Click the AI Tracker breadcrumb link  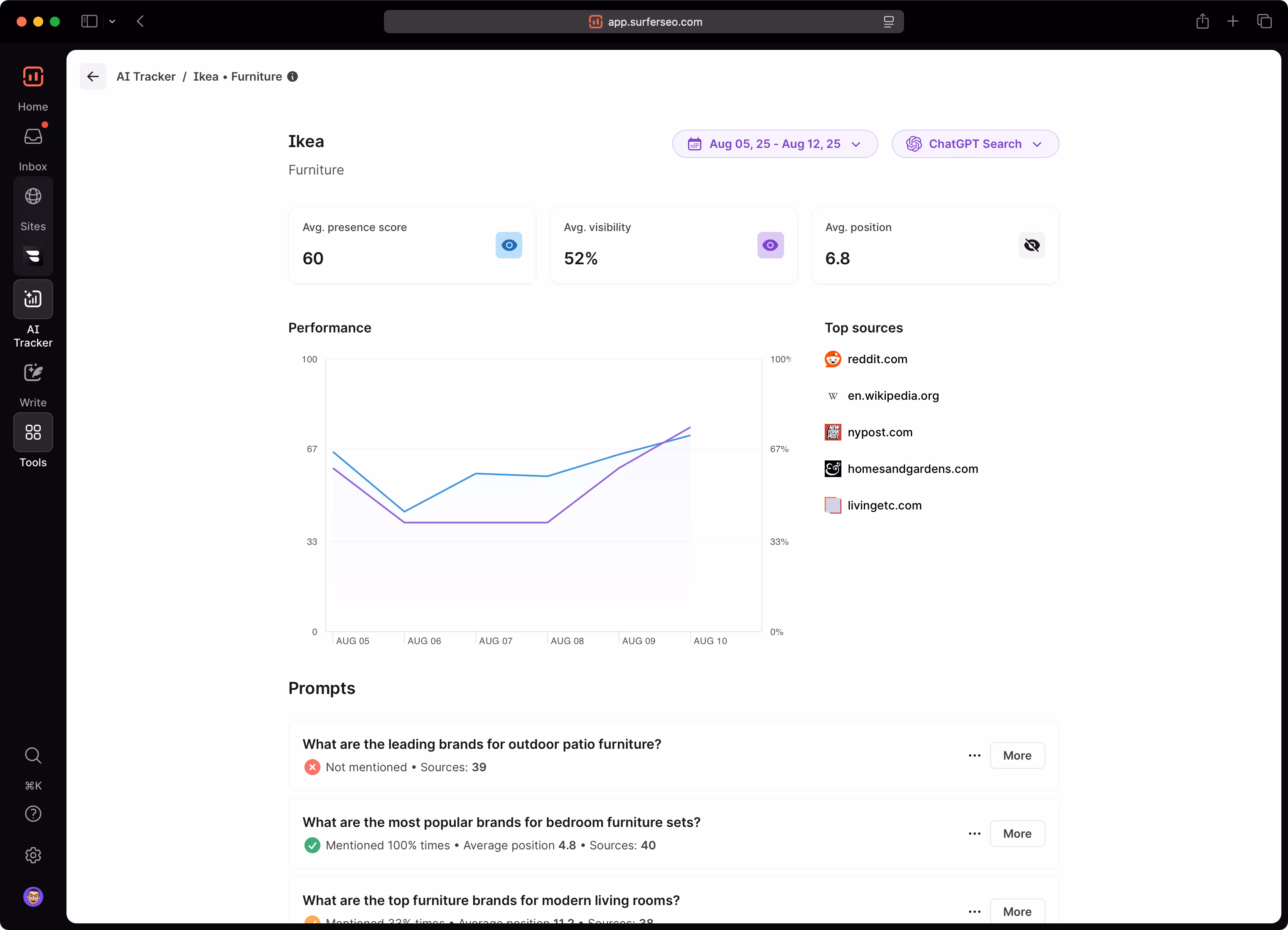click(x=146, y=77)
